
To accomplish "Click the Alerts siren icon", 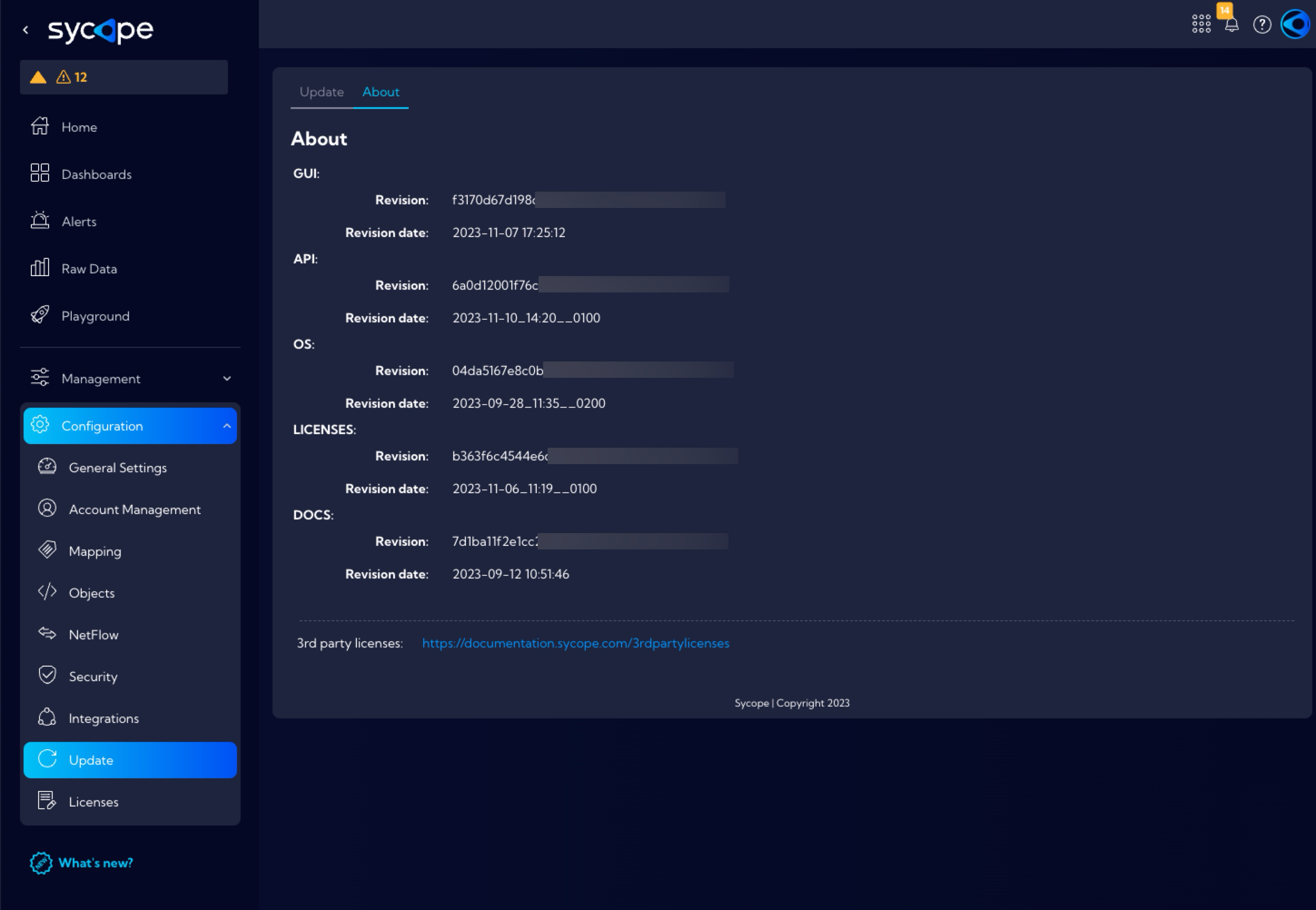I will [40, 220].
